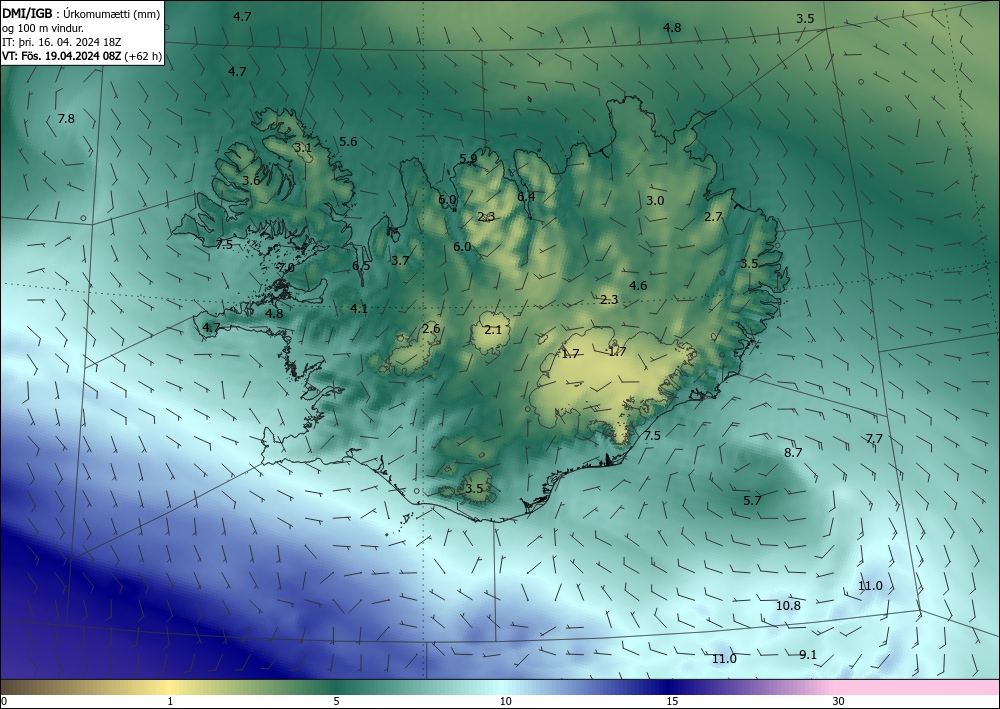Select the 7.7 value label
1000x709 pixels.
874,439
